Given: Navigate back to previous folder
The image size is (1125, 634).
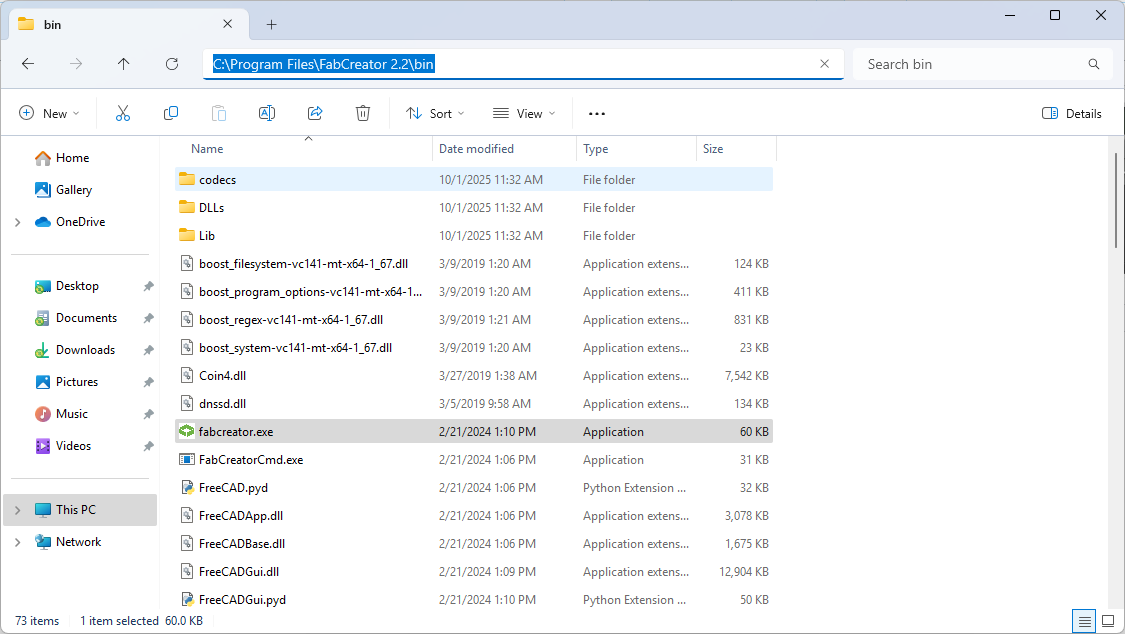Looking at the screenshot, I should click(28, 64).
